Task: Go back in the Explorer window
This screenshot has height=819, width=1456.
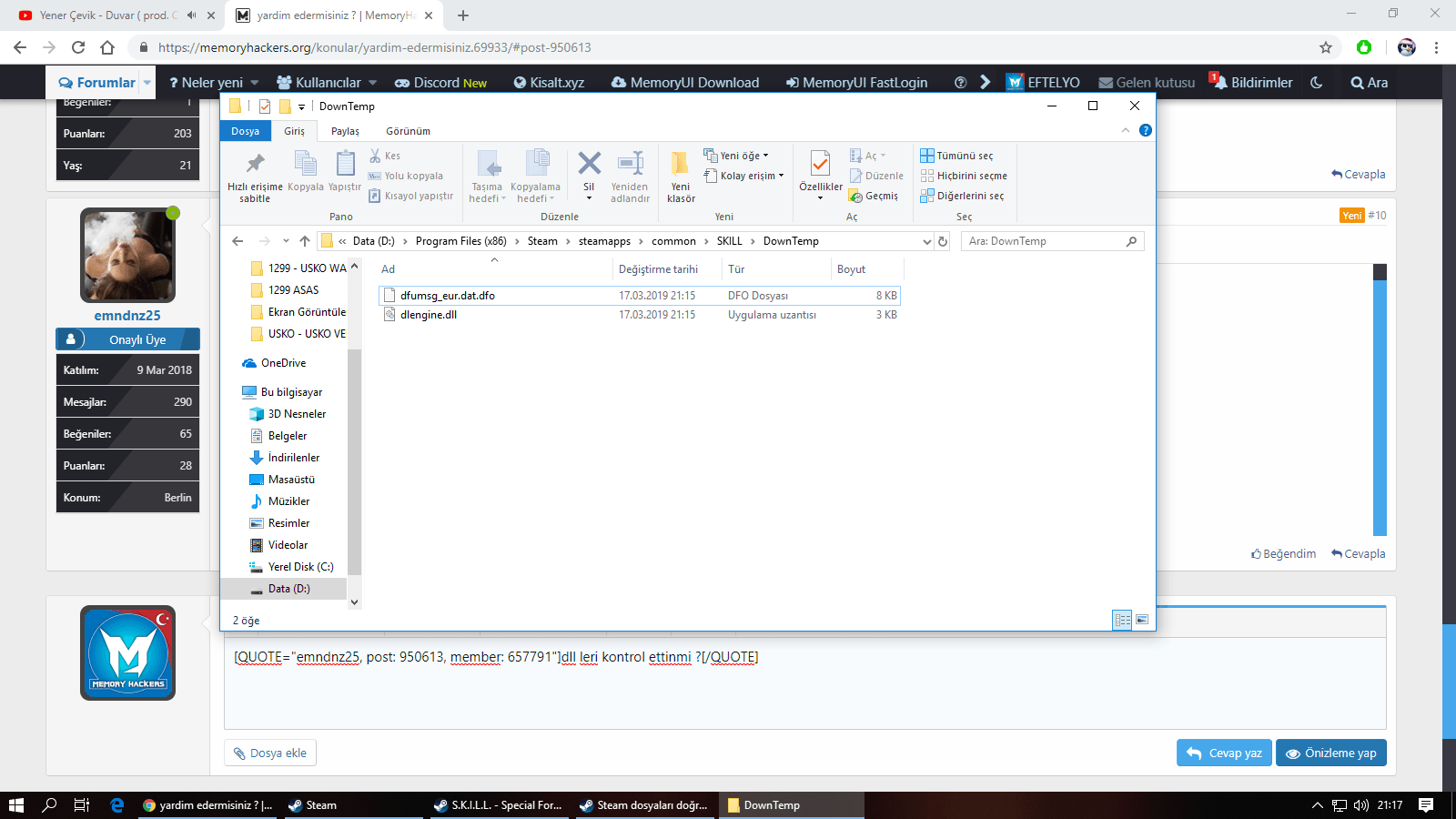Action: [238, 241]
